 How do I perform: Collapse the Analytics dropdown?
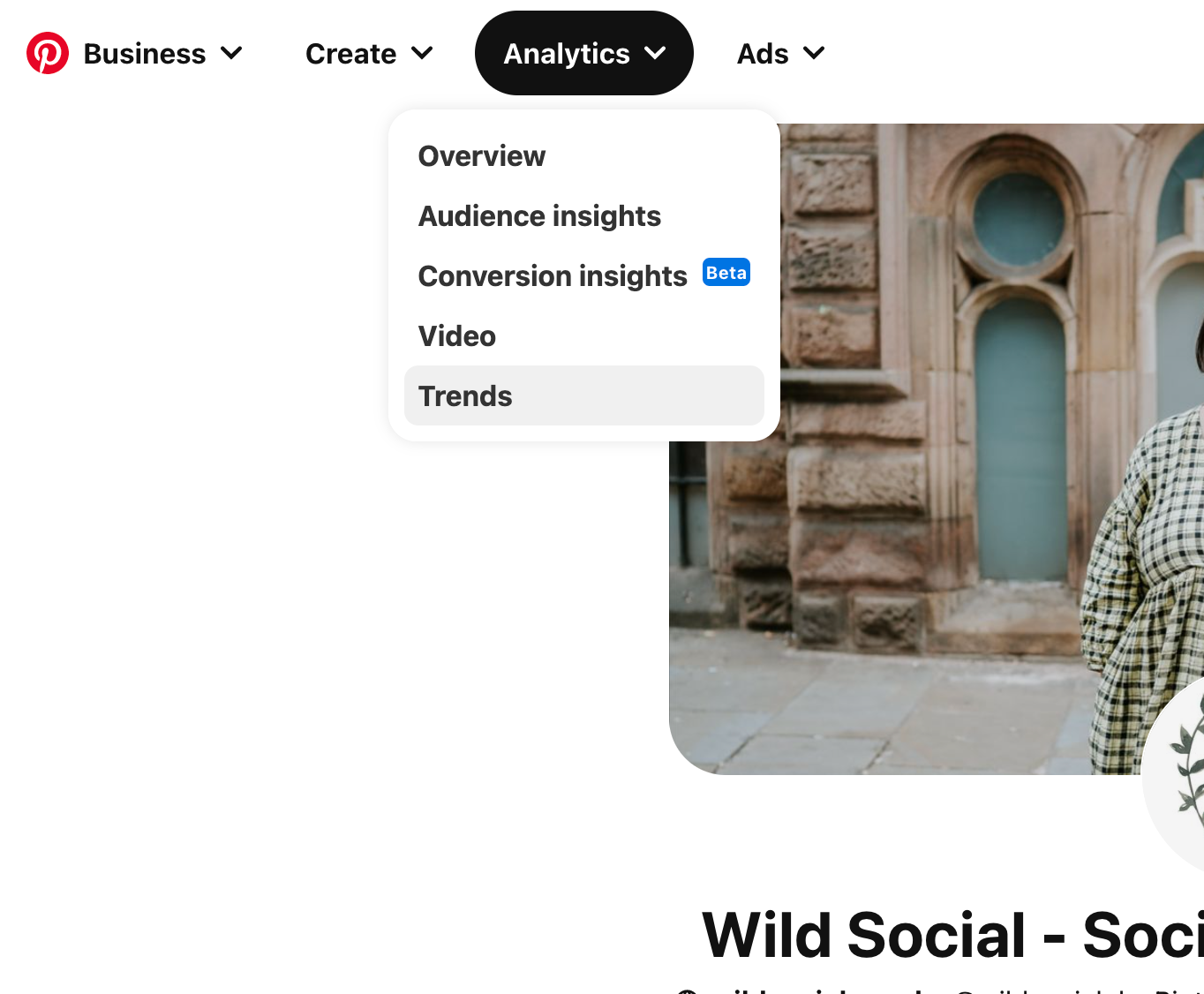pos(584,53)
